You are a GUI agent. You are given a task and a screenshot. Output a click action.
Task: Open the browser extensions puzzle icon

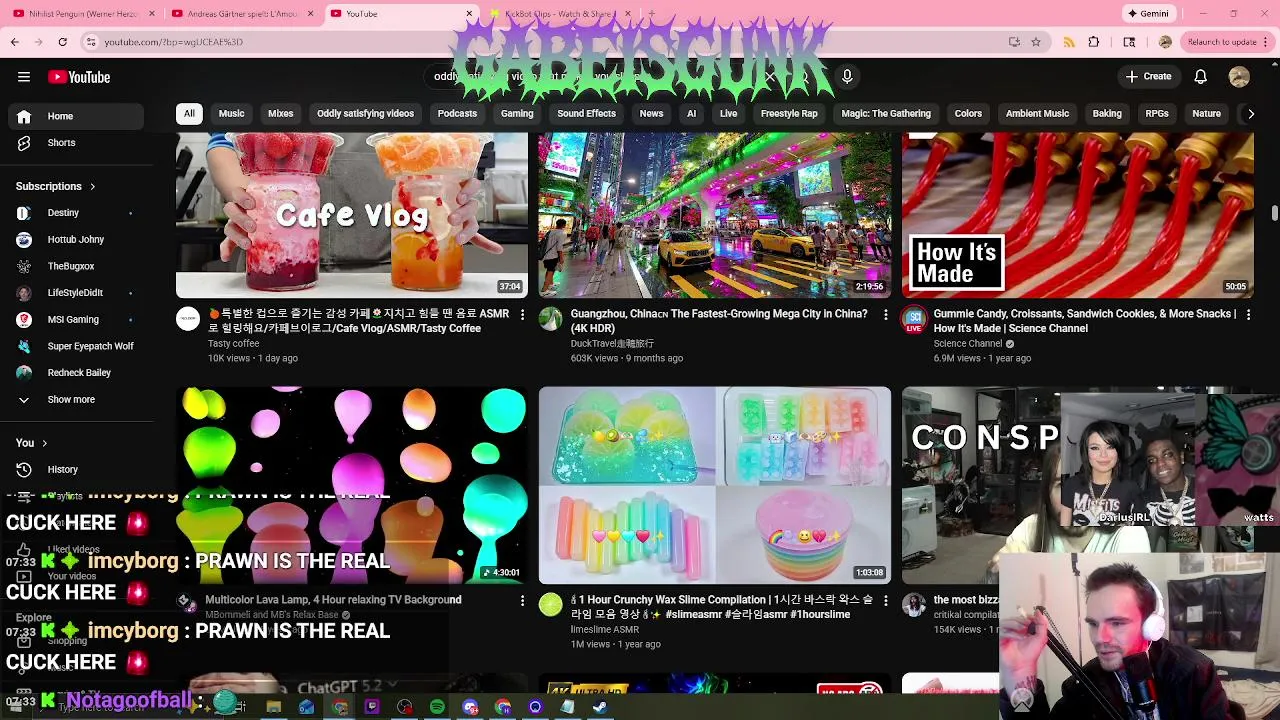coord(1093,42)
